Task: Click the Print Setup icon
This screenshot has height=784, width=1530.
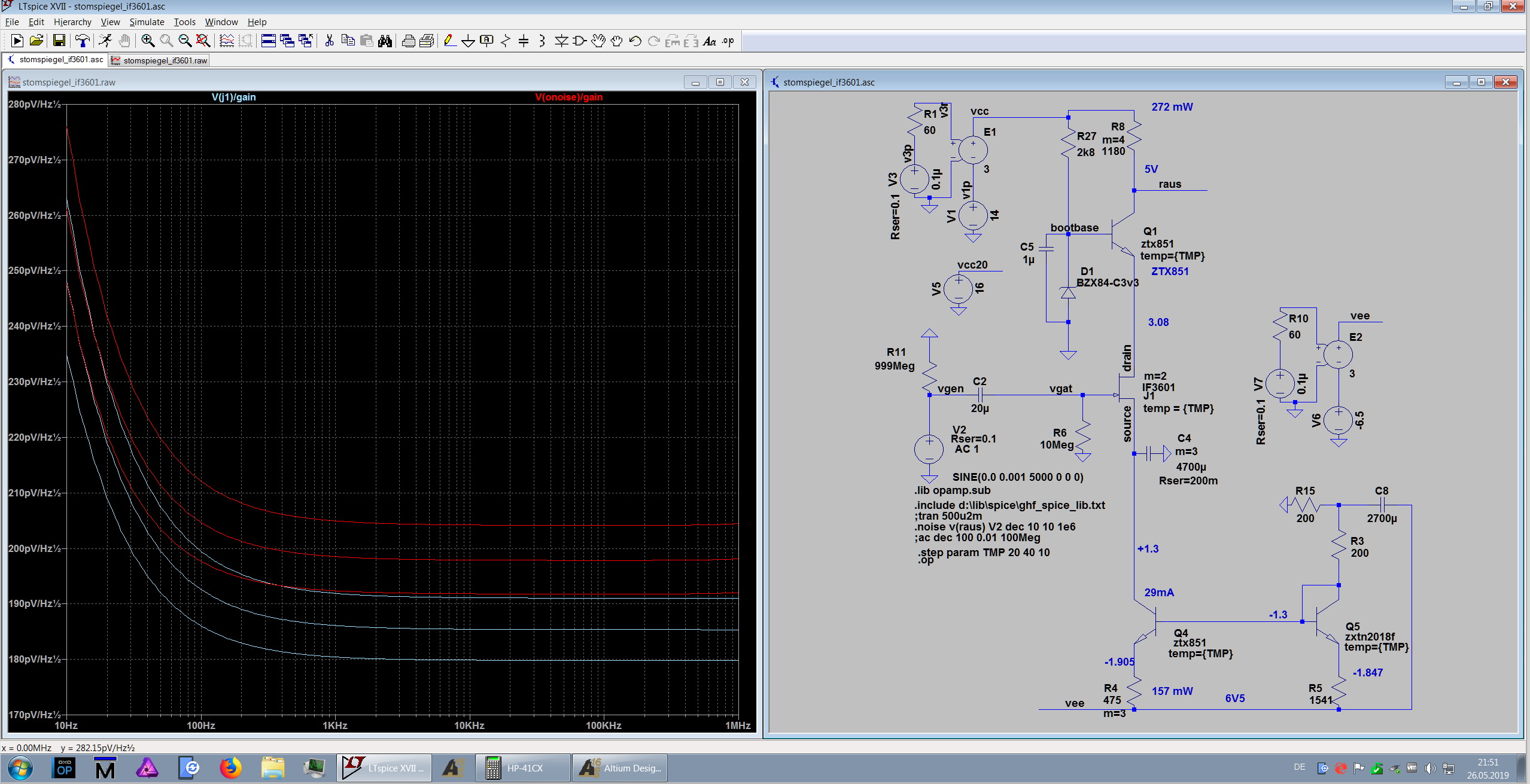Action: tap(408, 41)
